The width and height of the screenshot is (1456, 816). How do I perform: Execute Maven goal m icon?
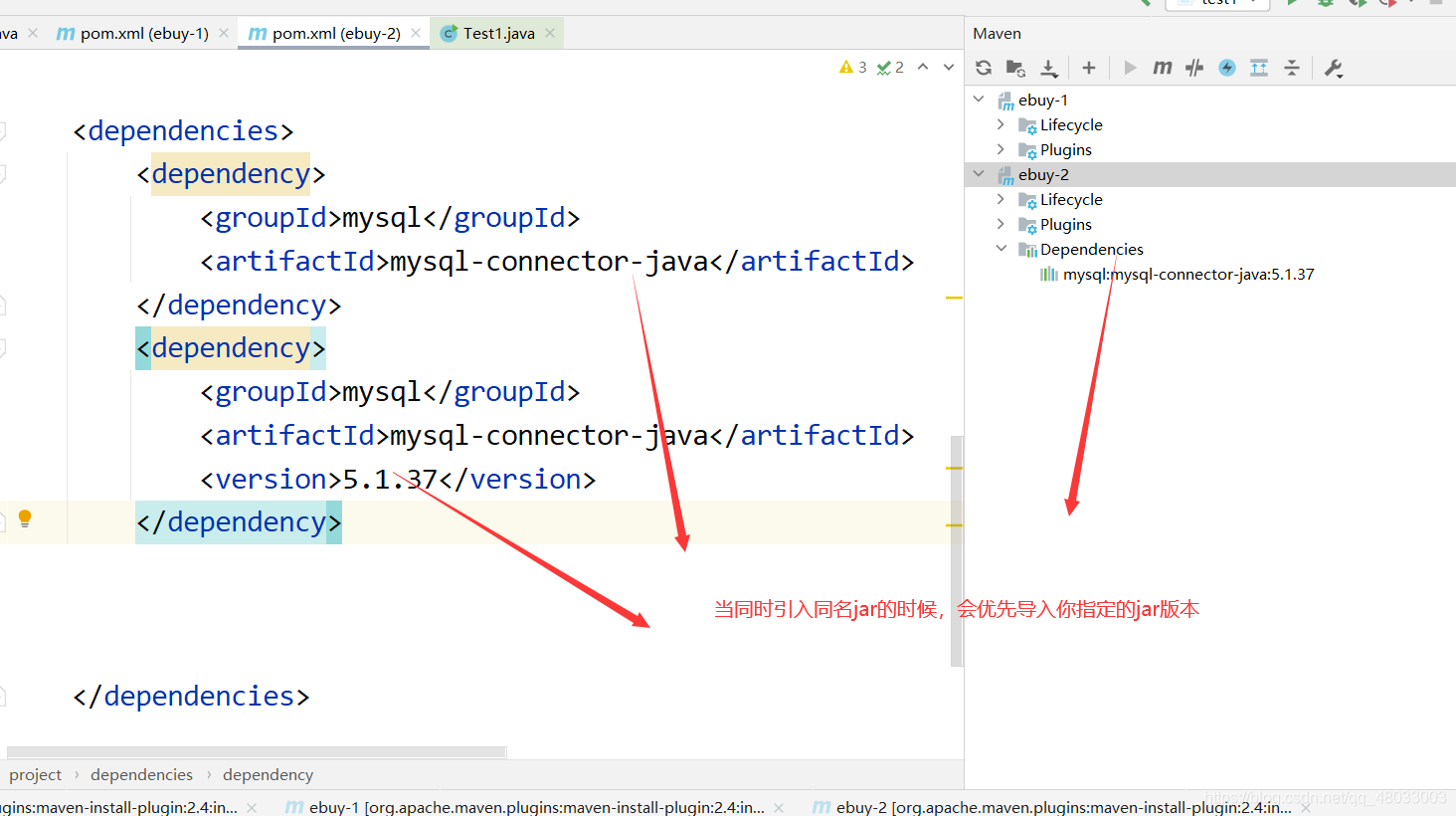coord(1163,68)
